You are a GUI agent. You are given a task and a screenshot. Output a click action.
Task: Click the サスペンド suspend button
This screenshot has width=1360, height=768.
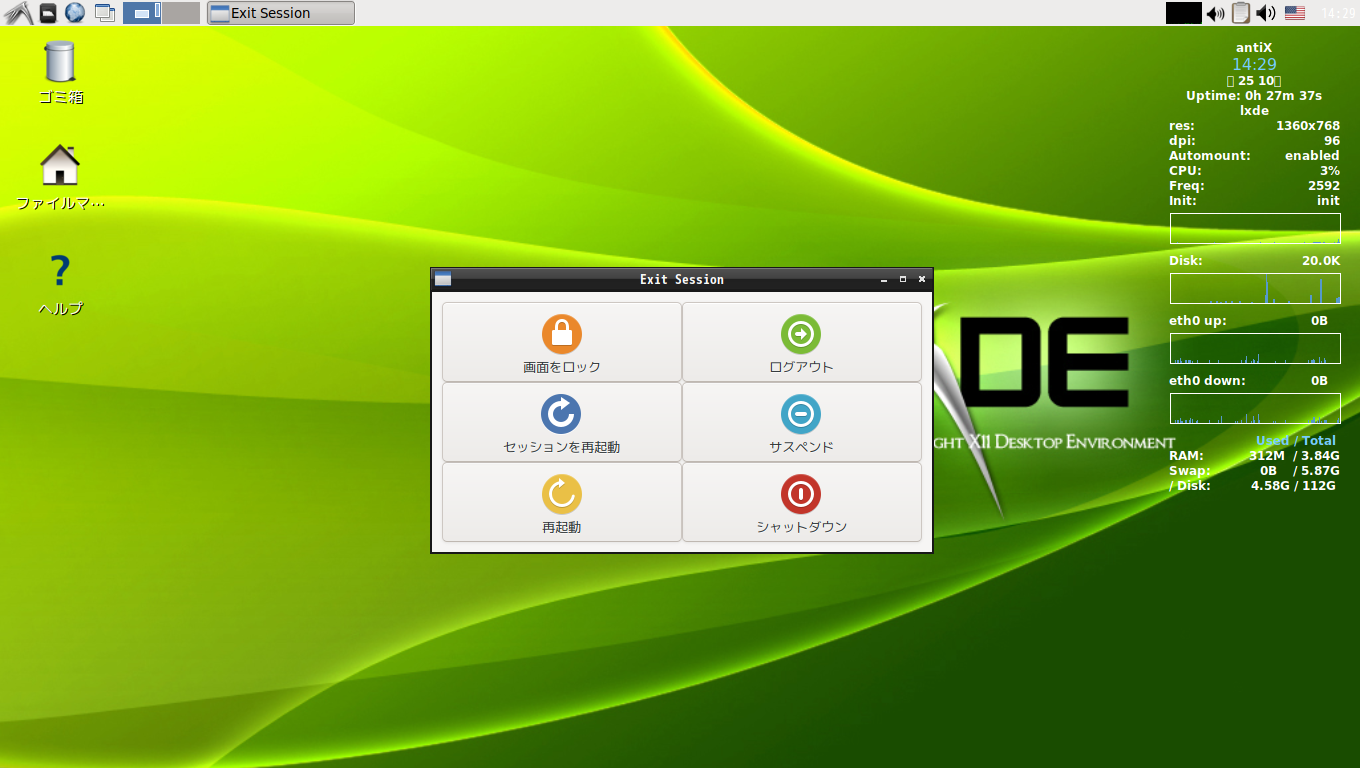point(801,422)
